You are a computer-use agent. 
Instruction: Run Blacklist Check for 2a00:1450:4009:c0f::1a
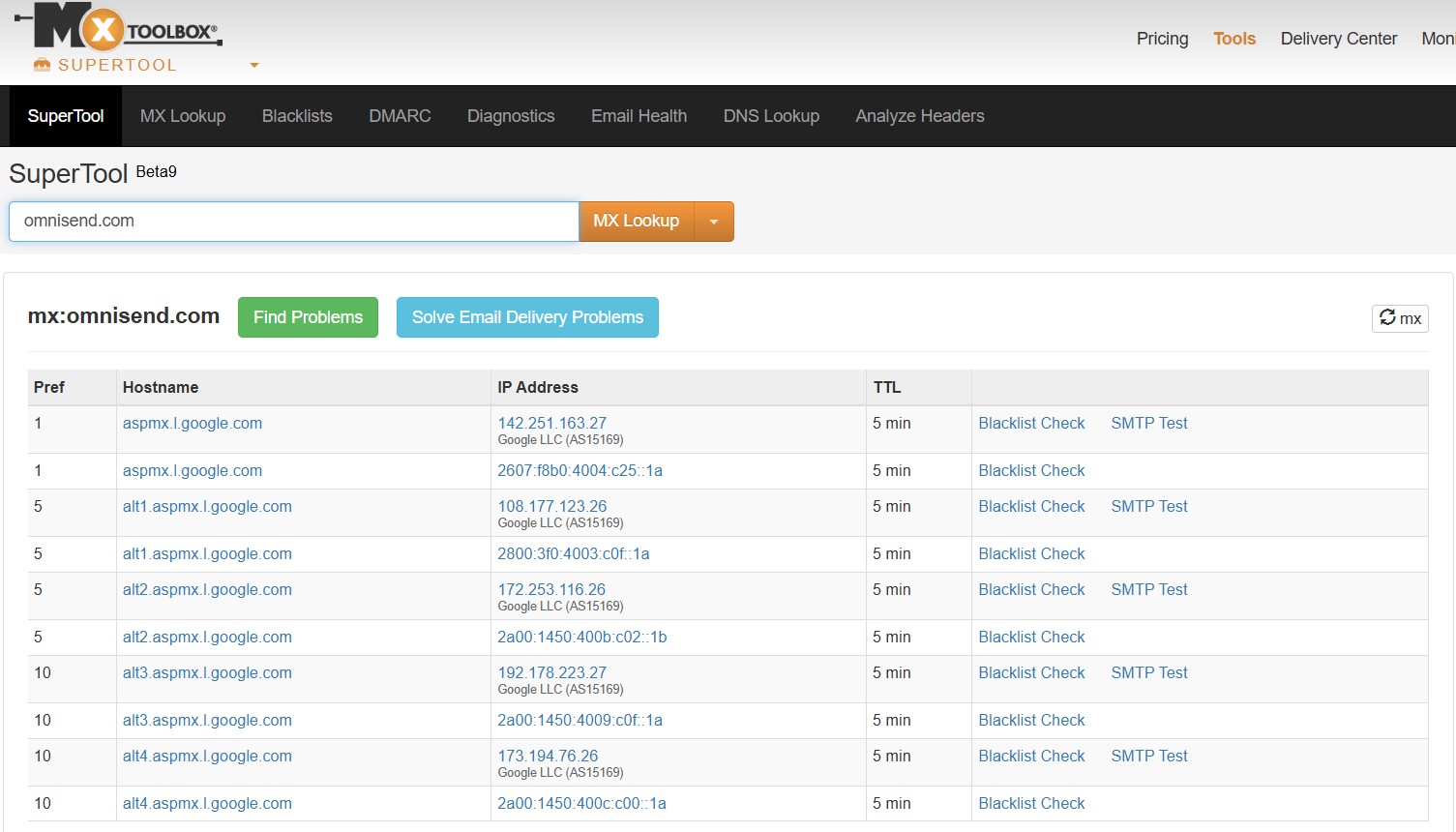1031,720
